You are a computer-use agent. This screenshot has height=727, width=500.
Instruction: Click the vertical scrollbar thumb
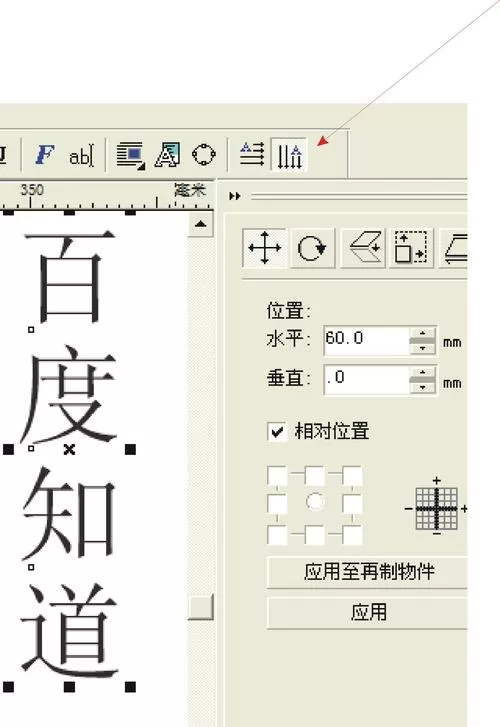pos(200,606)
